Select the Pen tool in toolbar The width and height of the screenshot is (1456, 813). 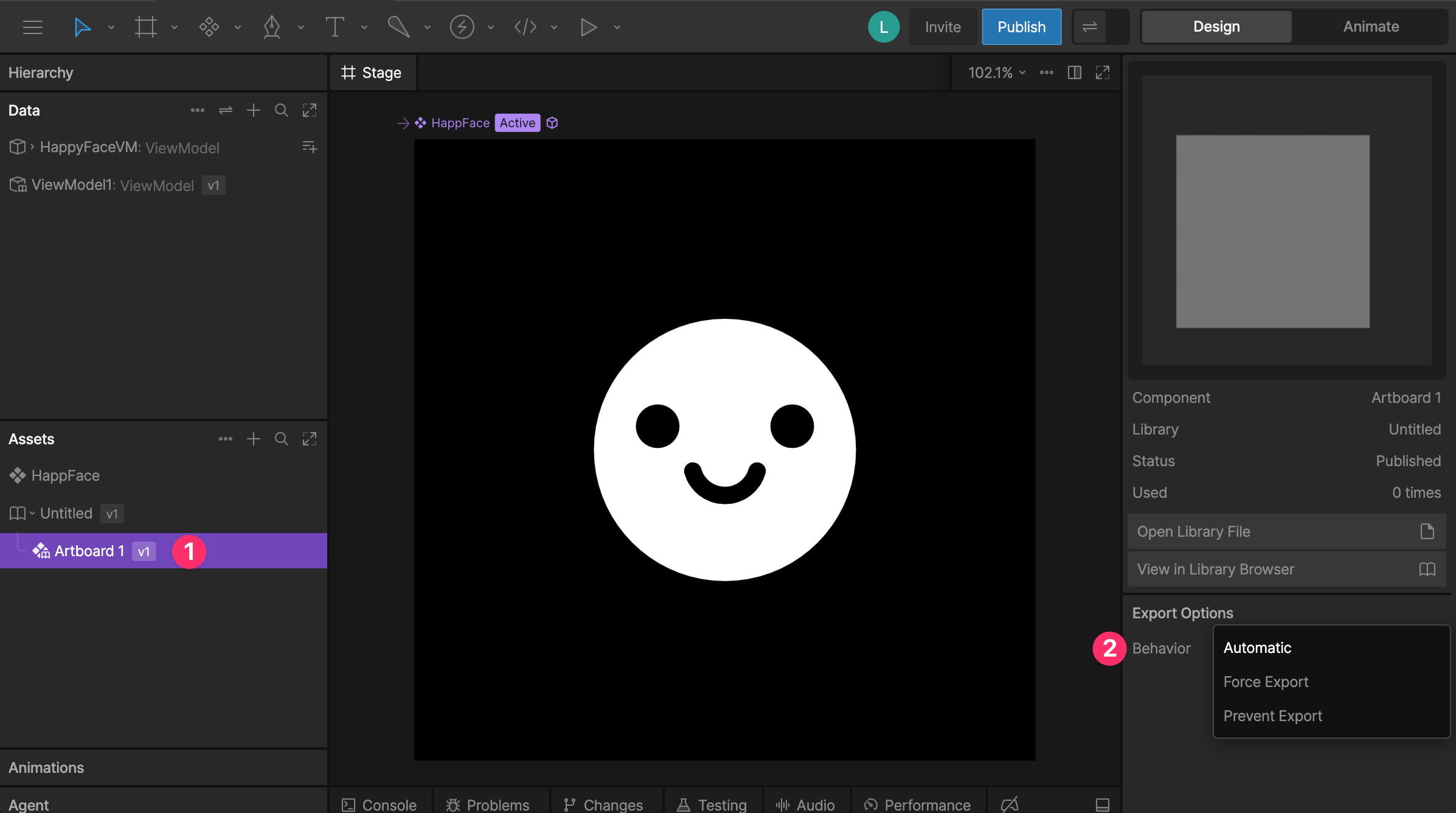point(272,27)
